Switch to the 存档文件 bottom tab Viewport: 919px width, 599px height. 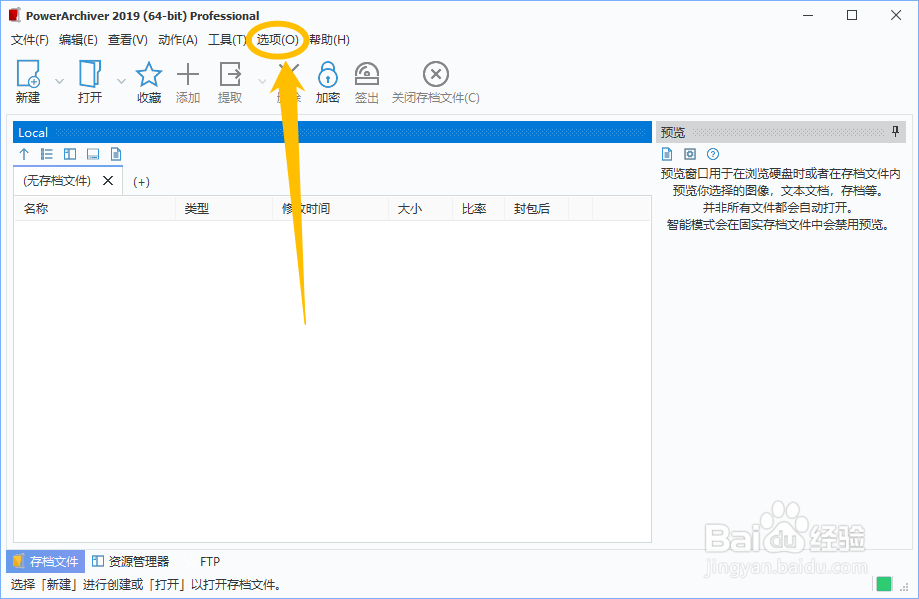click(46, 561)
